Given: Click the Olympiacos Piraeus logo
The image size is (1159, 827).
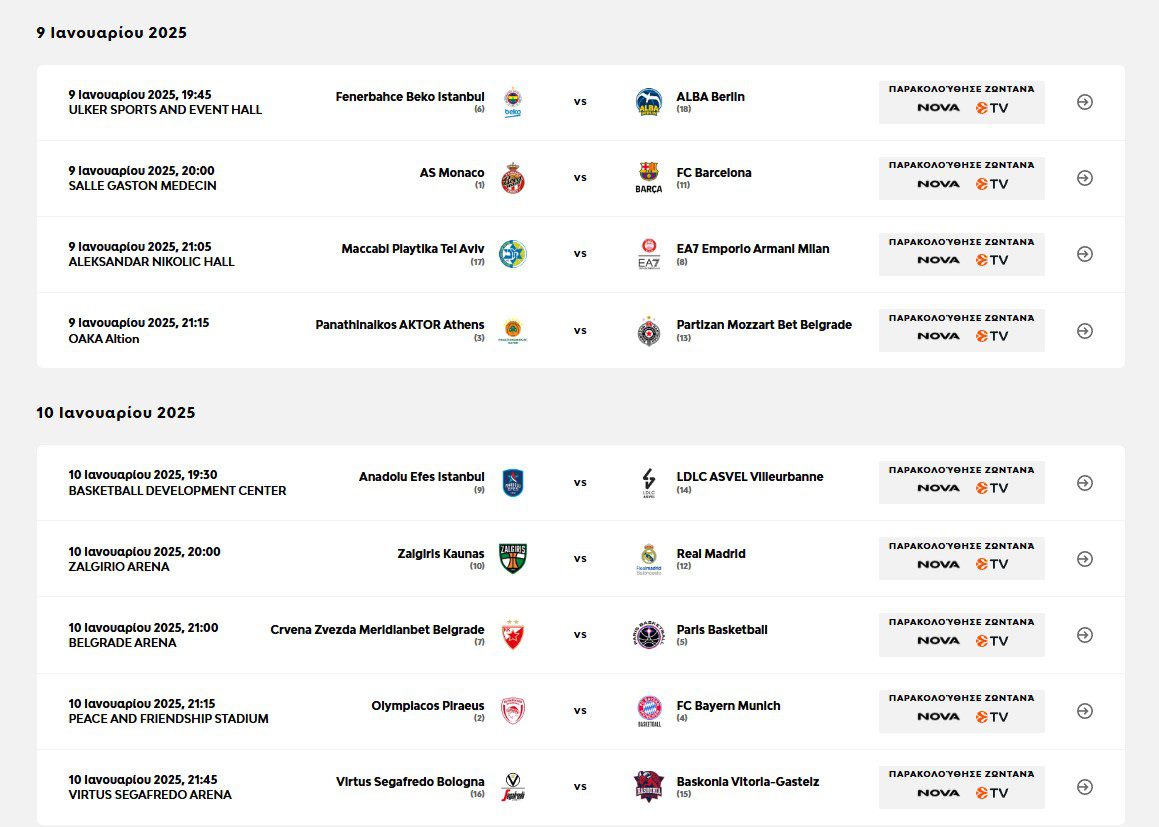Looking at the screenshot, I should point(513,711).
